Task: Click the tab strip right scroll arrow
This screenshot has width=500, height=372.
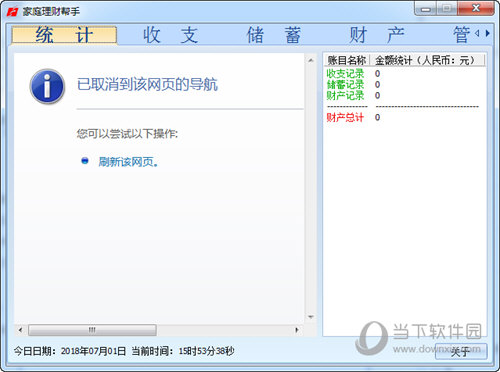Action: 488,33
